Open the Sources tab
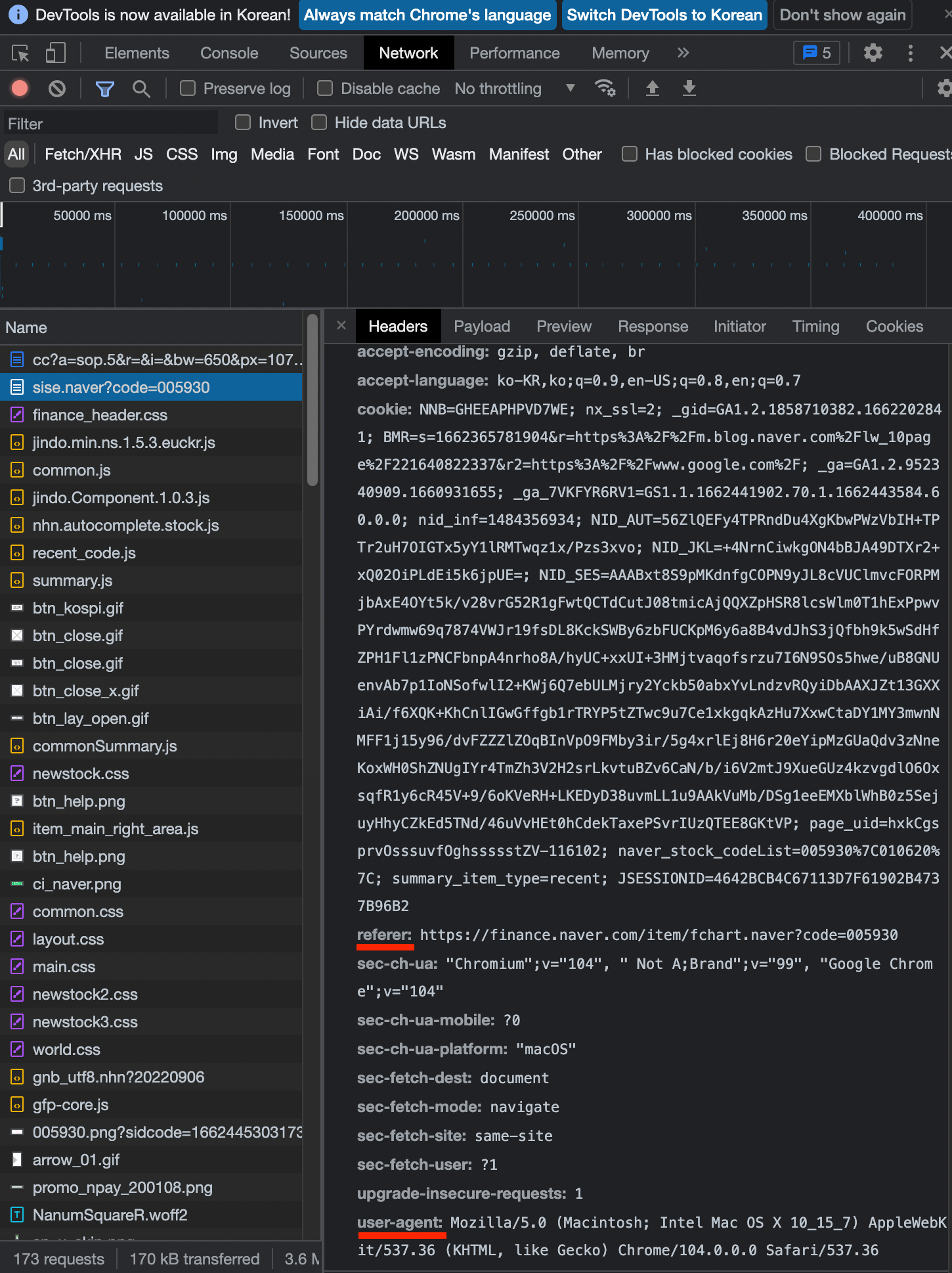Image resolution: width=952 pixels, height=1273 pixels. [318, 53]
